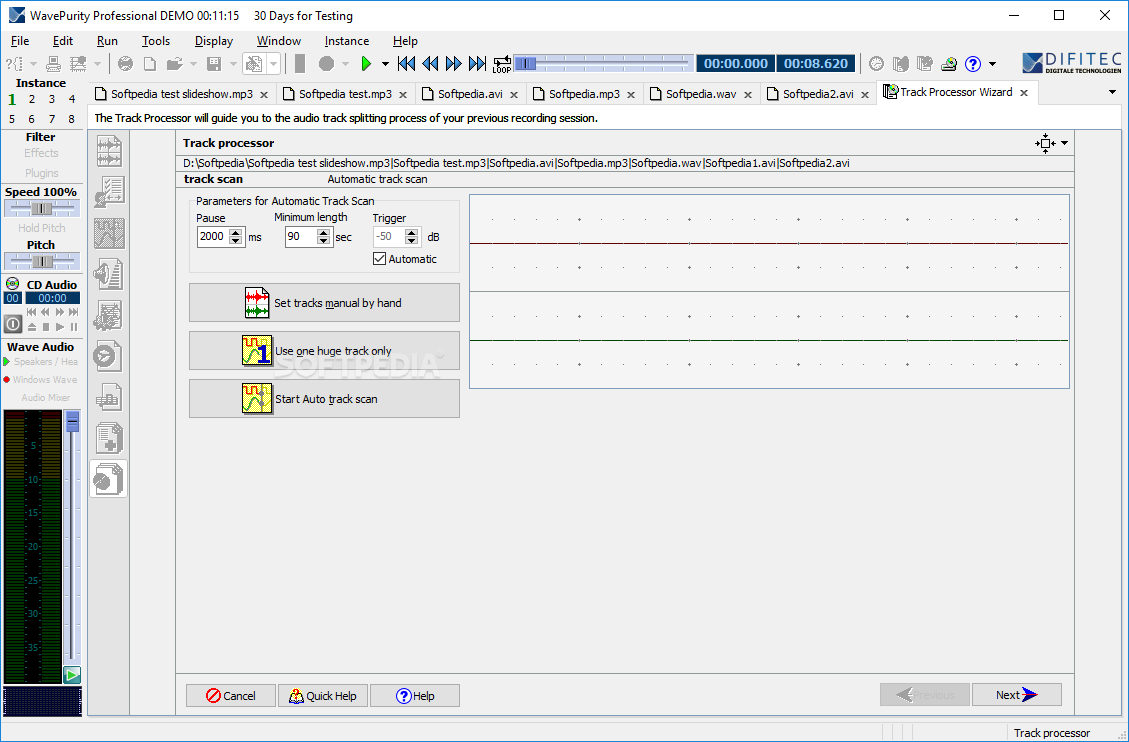The image size is (1129, 742).
Task: Open the play button dropdown arrow
Action: click(x=385, y=64)
